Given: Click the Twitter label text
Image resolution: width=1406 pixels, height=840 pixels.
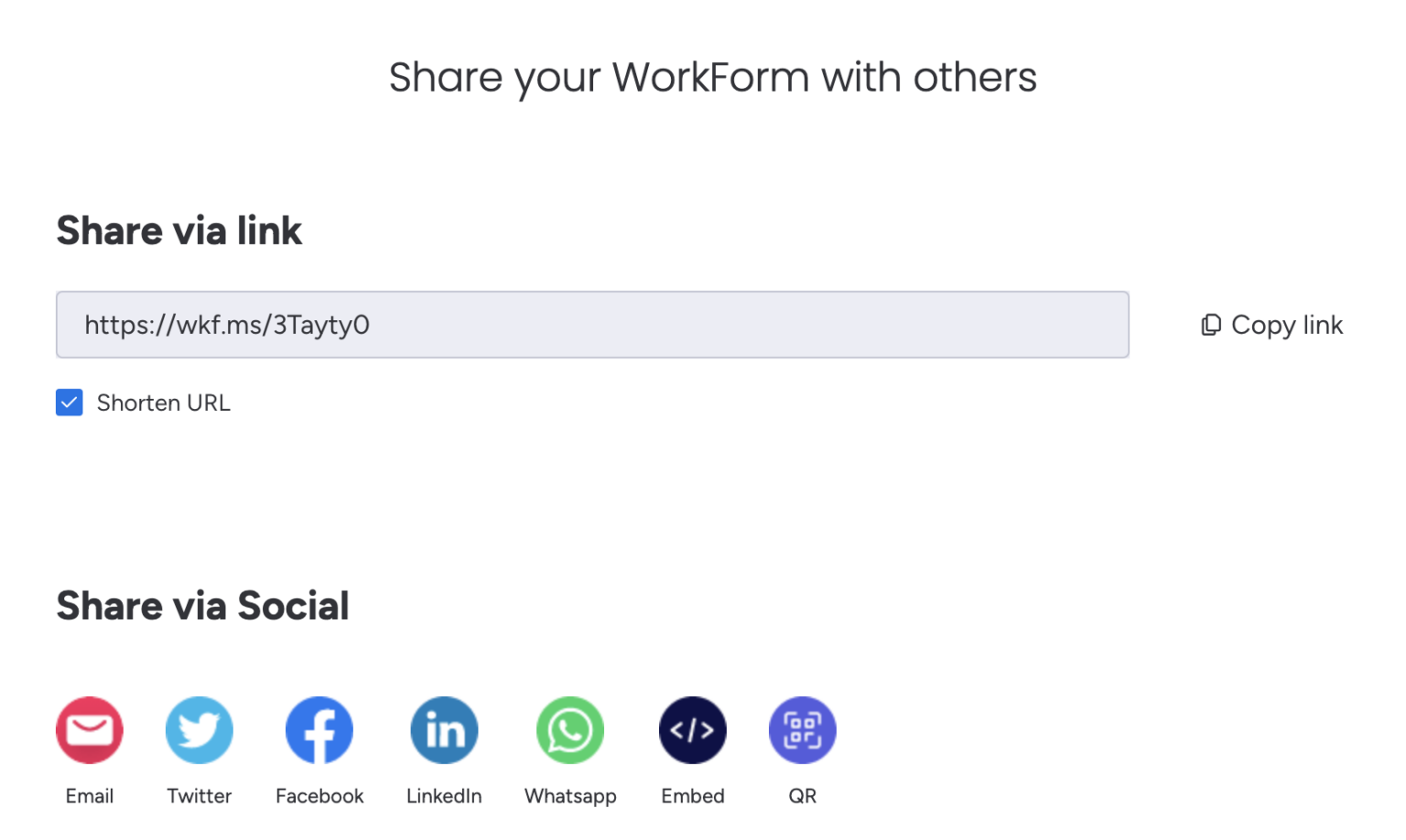Looking at the screenshot, I should [x=199, y=796].
